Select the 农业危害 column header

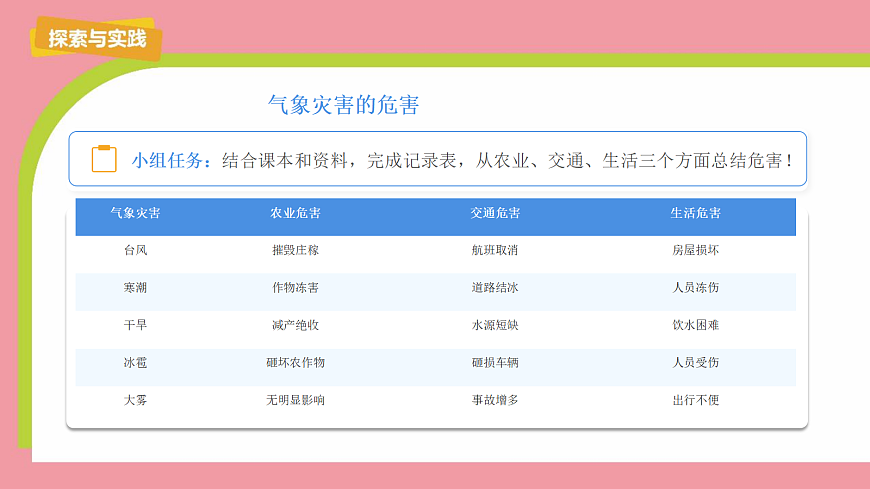295,213
